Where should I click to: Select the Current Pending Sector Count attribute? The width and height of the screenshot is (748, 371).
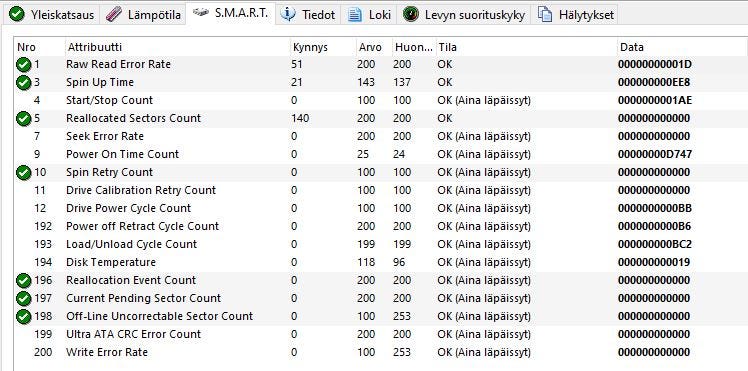143,299
